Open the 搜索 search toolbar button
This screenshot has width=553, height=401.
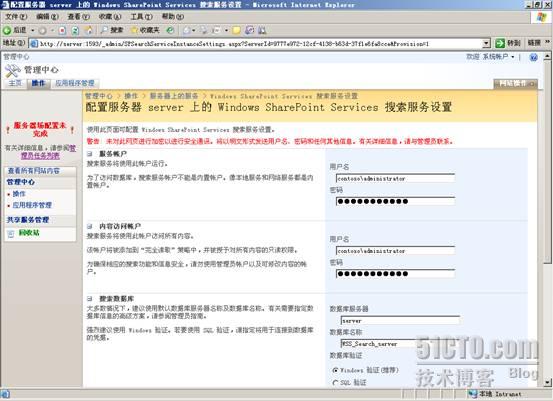112,30
